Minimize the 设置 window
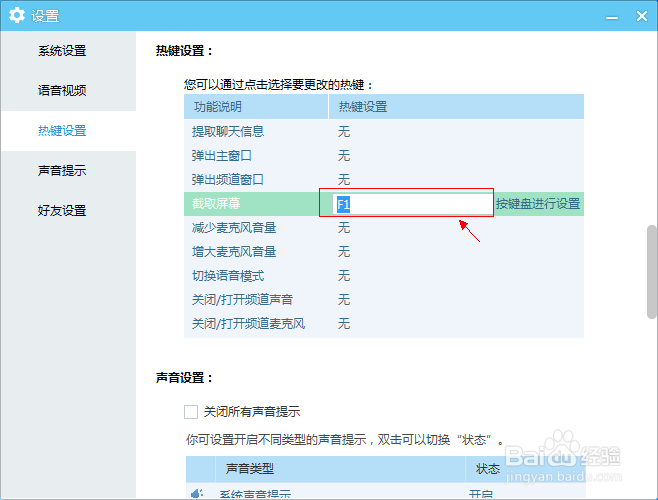Viewport: 658px width, 500px height. click(612, 17)
